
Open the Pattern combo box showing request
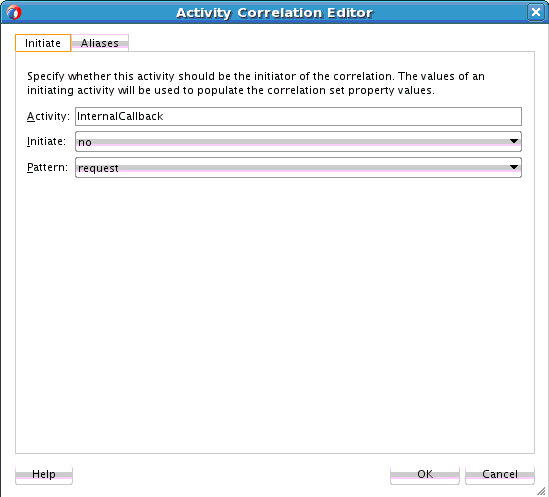(x=298, y=167)
